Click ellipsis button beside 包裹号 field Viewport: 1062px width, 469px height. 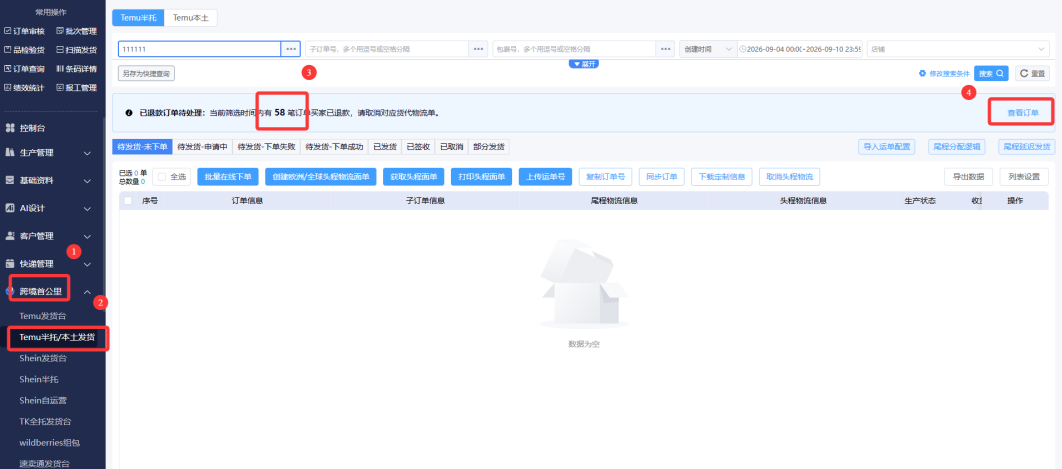point(666,49)
